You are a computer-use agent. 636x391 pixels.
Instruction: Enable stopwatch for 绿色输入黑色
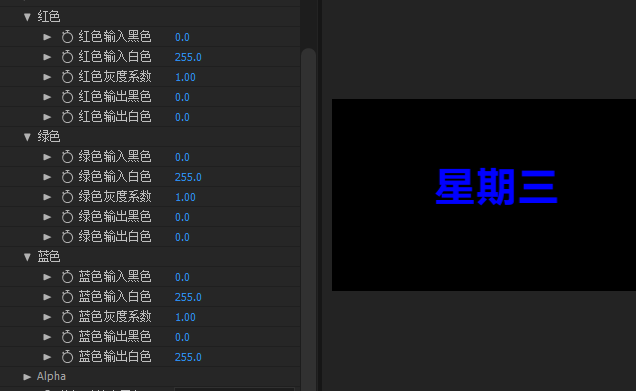coord(67,157)
